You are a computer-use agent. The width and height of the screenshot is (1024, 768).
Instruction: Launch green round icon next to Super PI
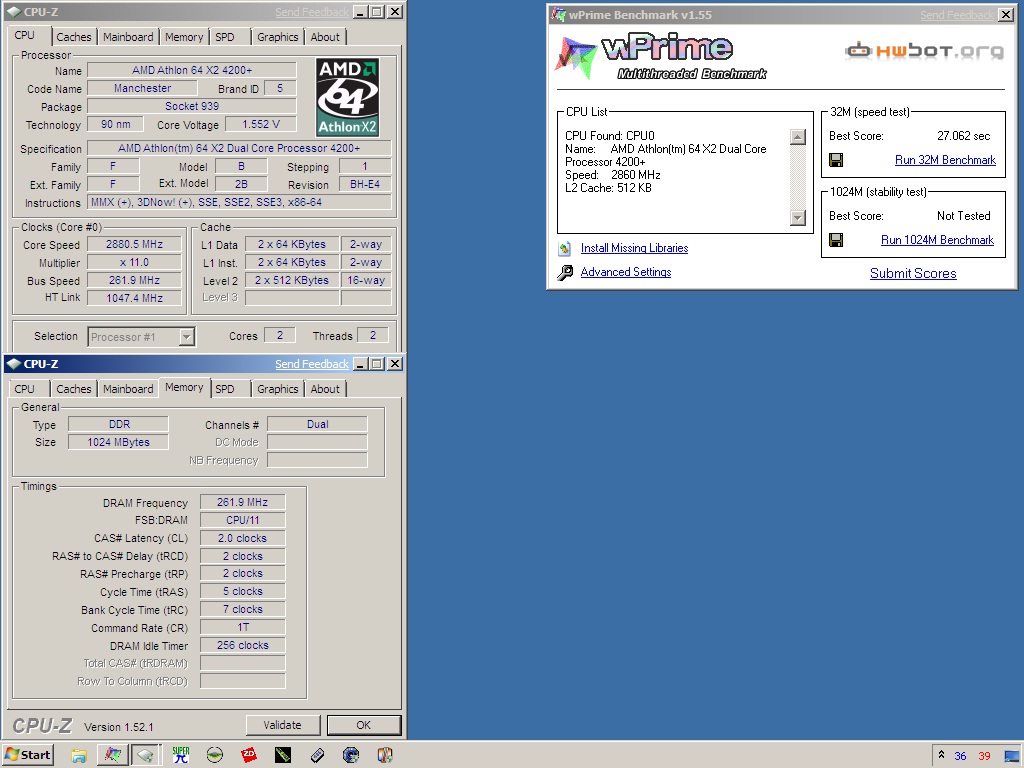coord(215,756)
